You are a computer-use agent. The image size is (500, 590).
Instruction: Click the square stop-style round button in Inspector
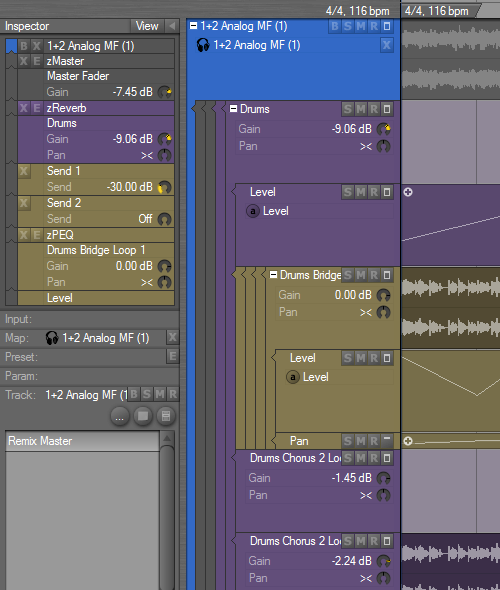[x=143, y=416]
